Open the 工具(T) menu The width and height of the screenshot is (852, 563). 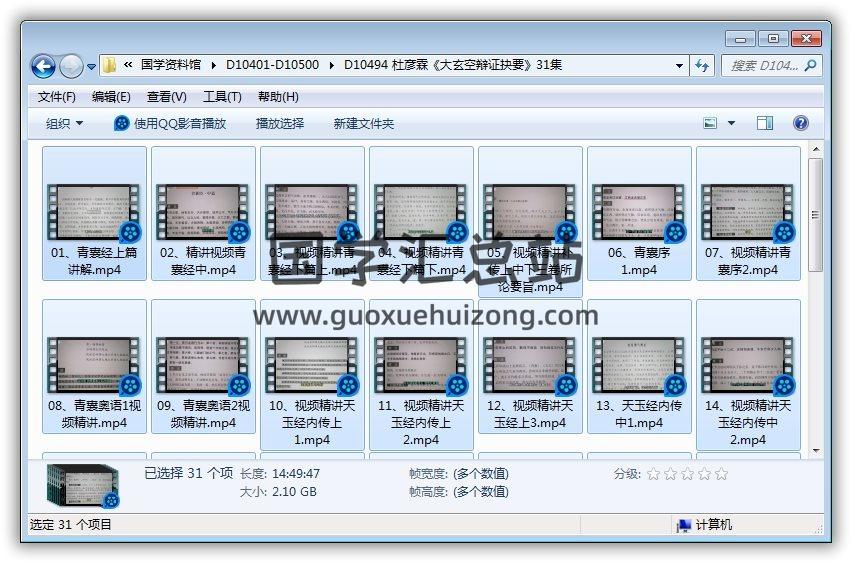[x=222, y=97]
